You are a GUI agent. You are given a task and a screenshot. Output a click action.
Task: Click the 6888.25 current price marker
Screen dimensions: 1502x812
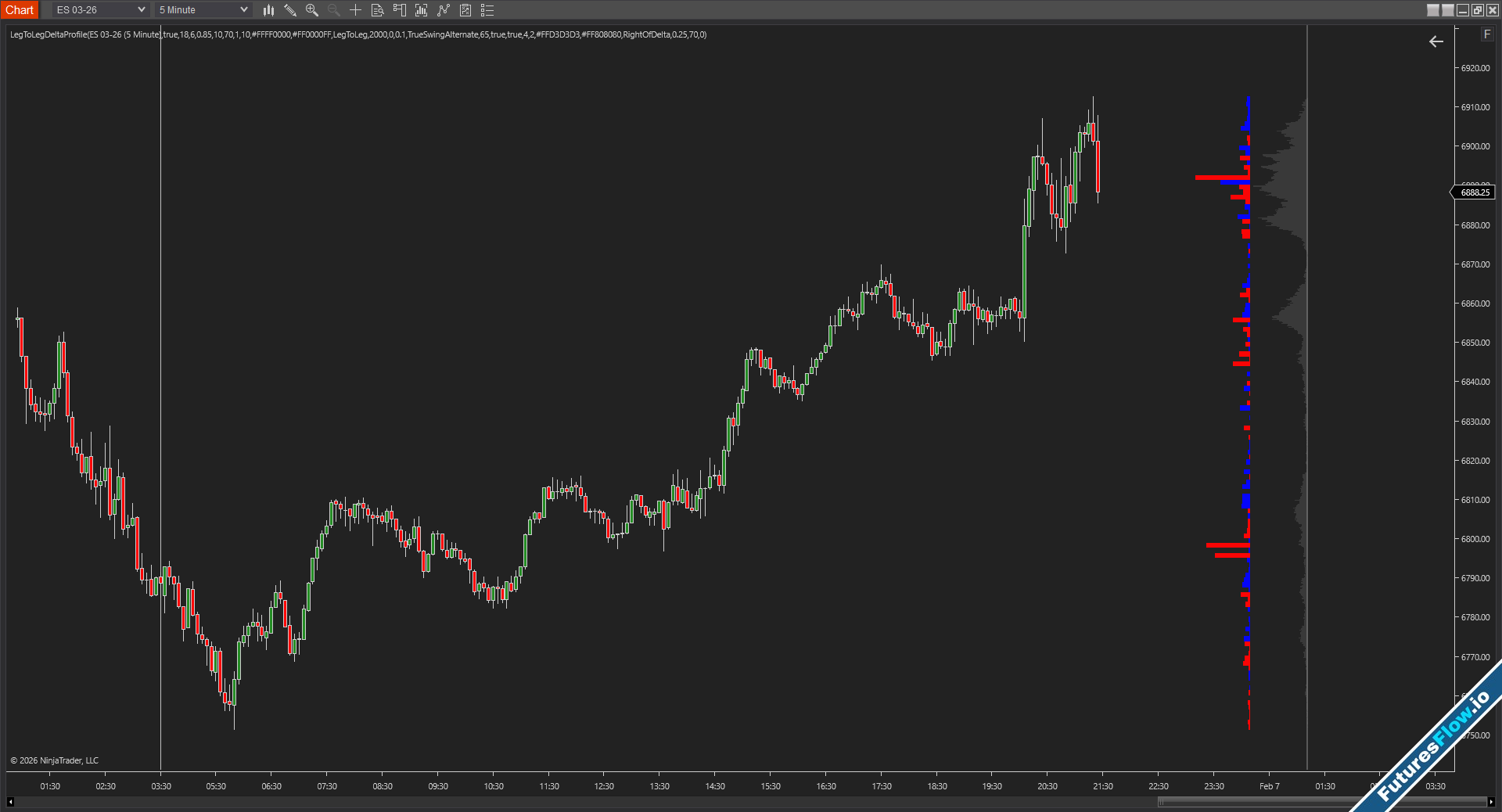pos(1475,192)
